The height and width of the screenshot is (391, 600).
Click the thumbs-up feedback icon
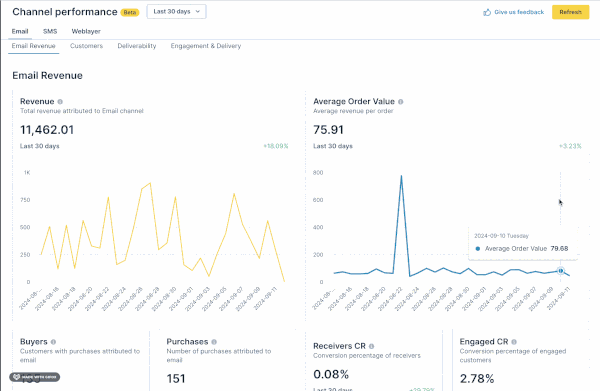pos(487,12)
